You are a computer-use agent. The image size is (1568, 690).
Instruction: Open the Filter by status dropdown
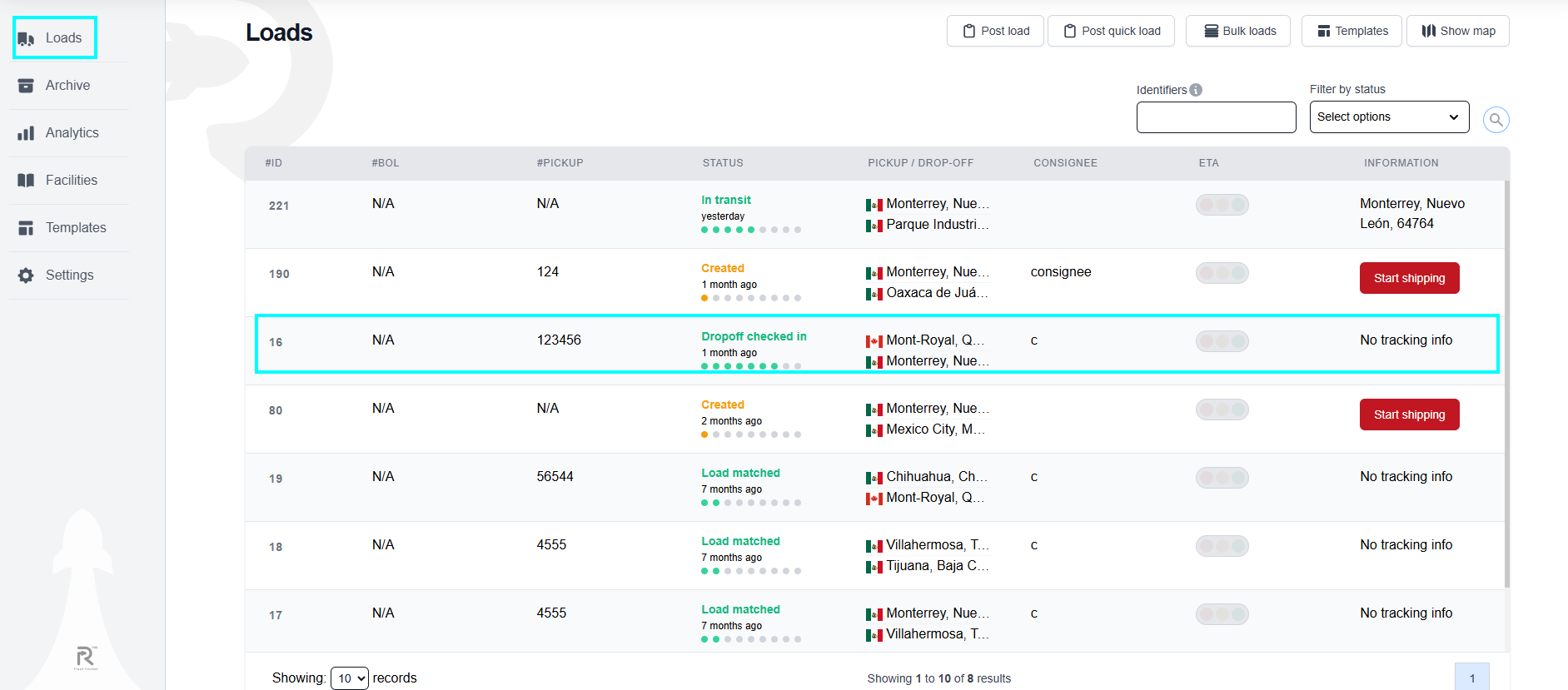click(x=1389, y=117)
